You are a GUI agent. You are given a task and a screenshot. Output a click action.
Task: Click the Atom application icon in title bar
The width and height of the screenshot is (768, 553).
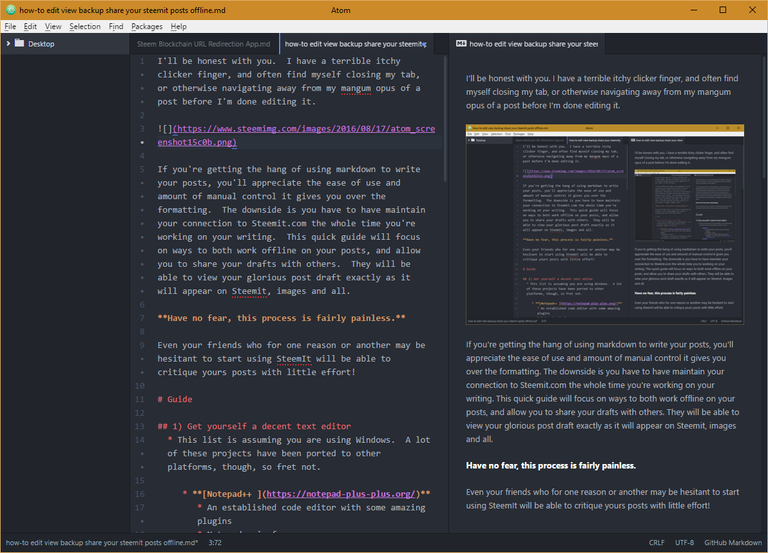[10, 10]
